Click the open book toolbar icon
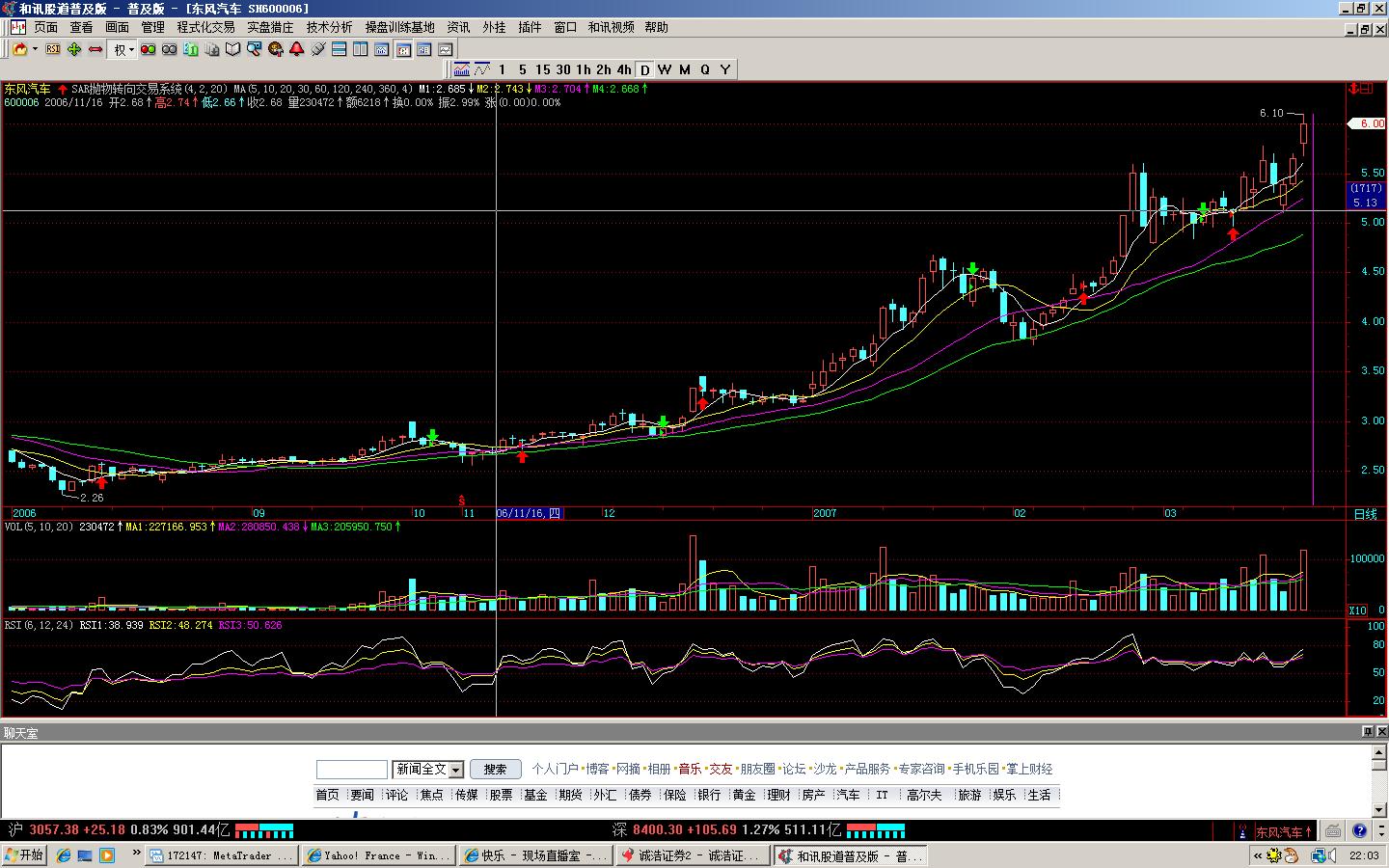 click(x=232, y=49)
